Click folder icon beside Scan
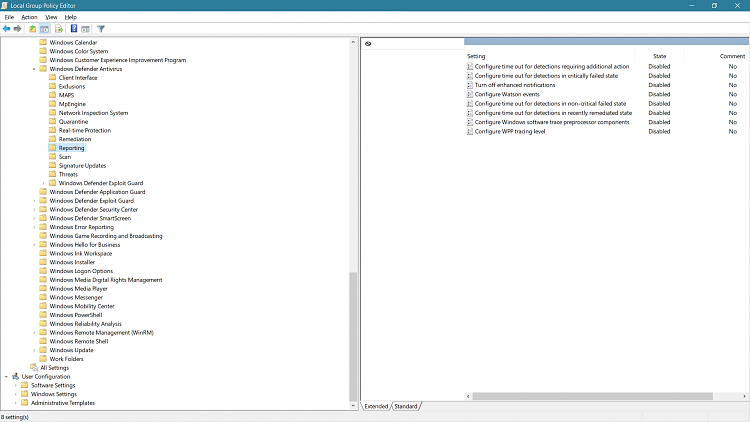 tap(53, 156)
